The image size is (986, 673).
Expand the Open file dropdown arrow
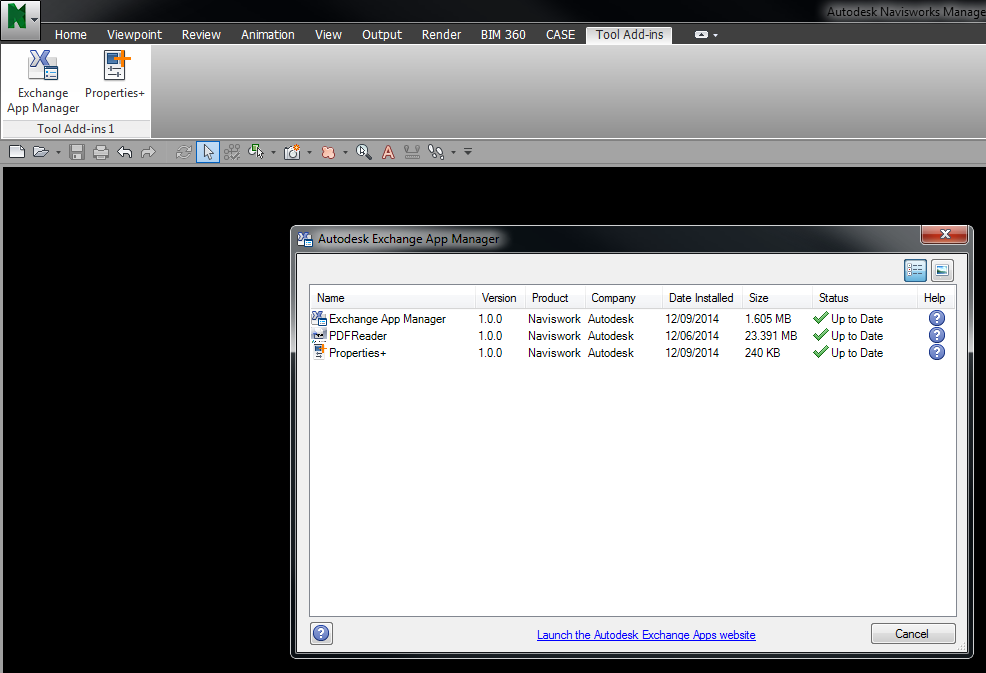pos(57,151)
